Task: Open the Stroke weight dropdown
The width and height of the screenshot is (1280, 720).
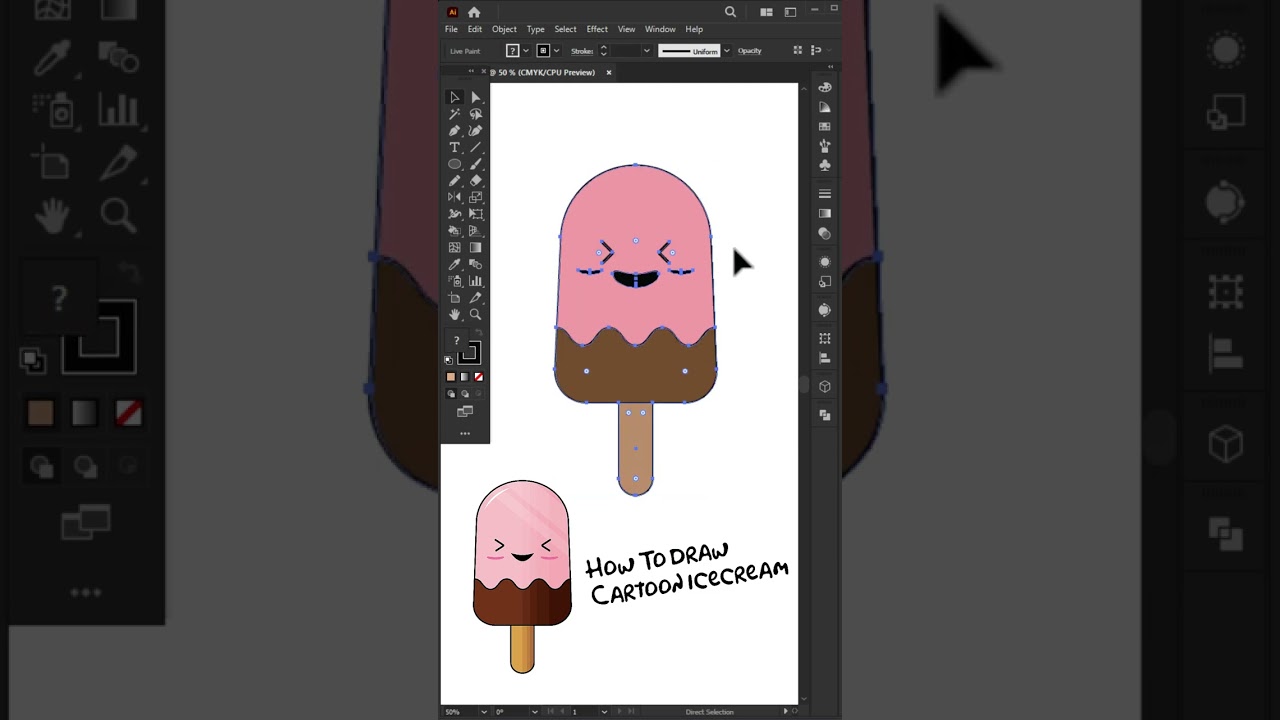Action: [x=647, y=51]
